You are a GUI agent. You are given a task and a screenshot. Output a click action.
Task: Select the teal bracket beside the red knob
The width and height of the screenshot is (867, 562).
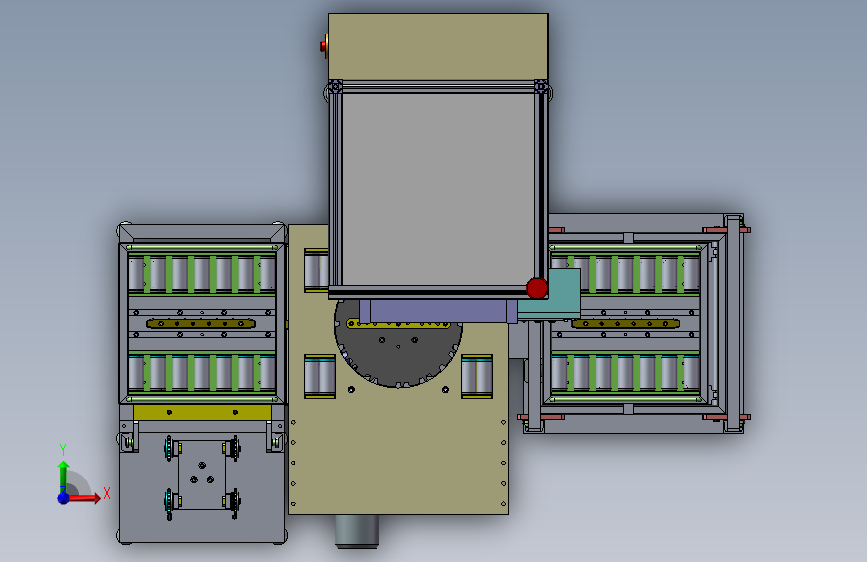click(558, 293)
